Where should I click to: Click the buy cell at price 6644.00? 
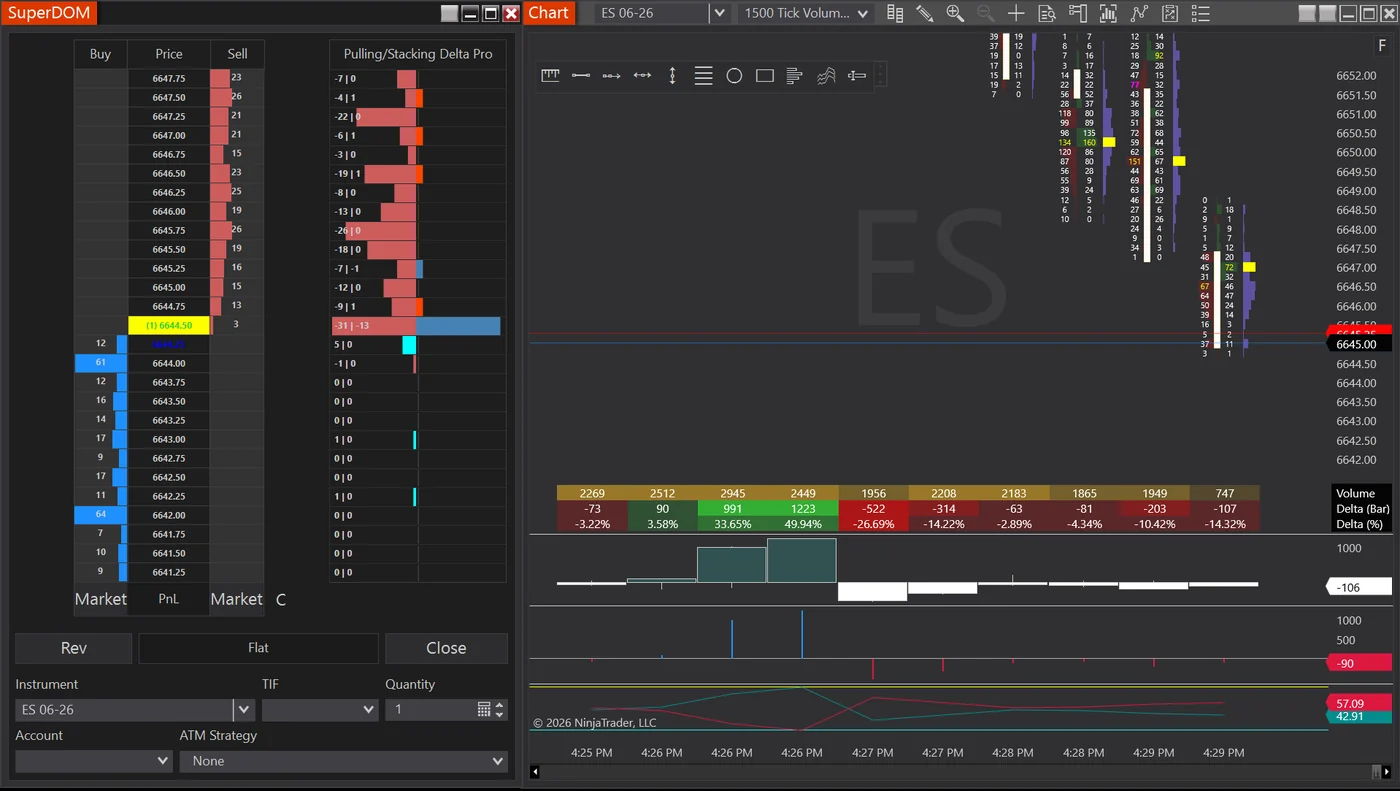(100, 363)
